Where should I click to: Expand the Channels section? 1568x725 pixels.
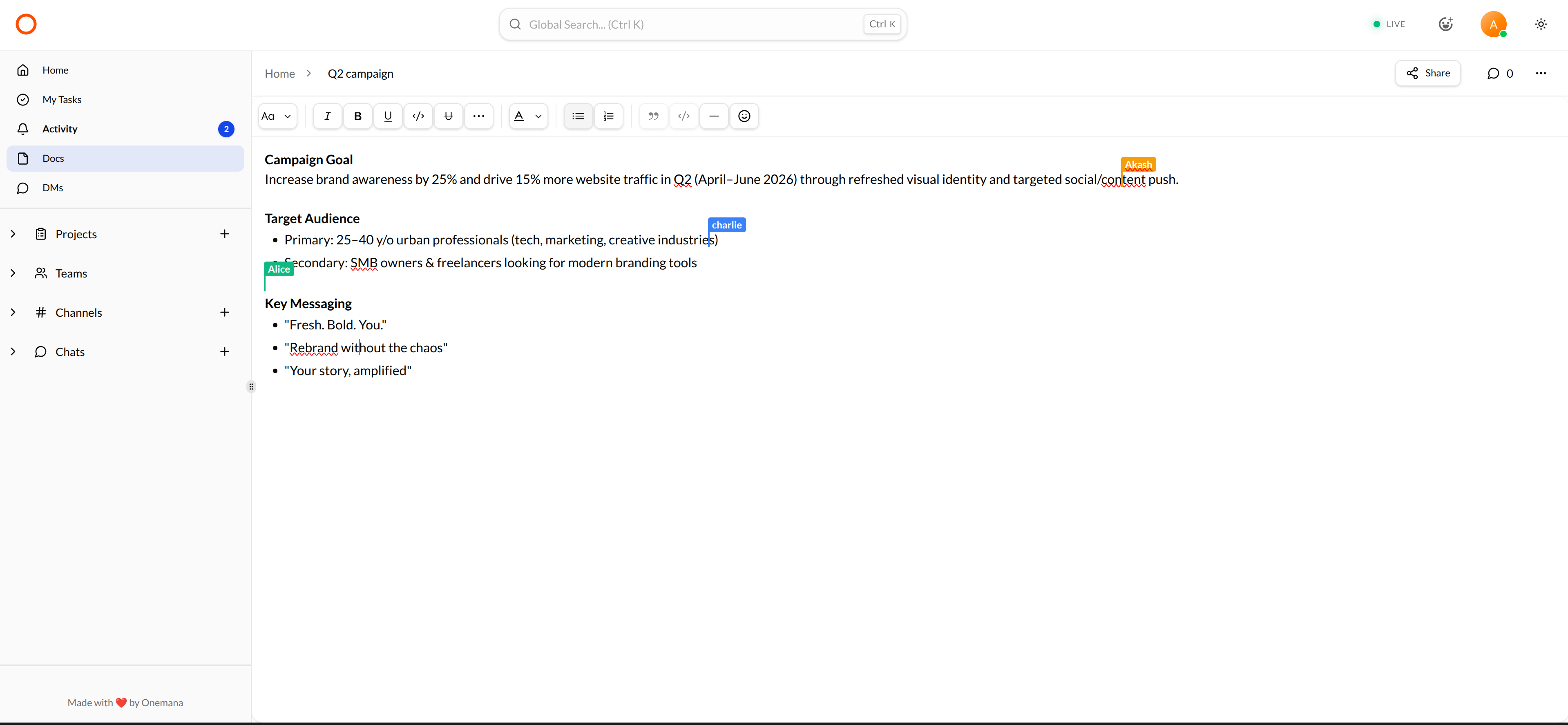pyautogui.click(x=13, y=312)
